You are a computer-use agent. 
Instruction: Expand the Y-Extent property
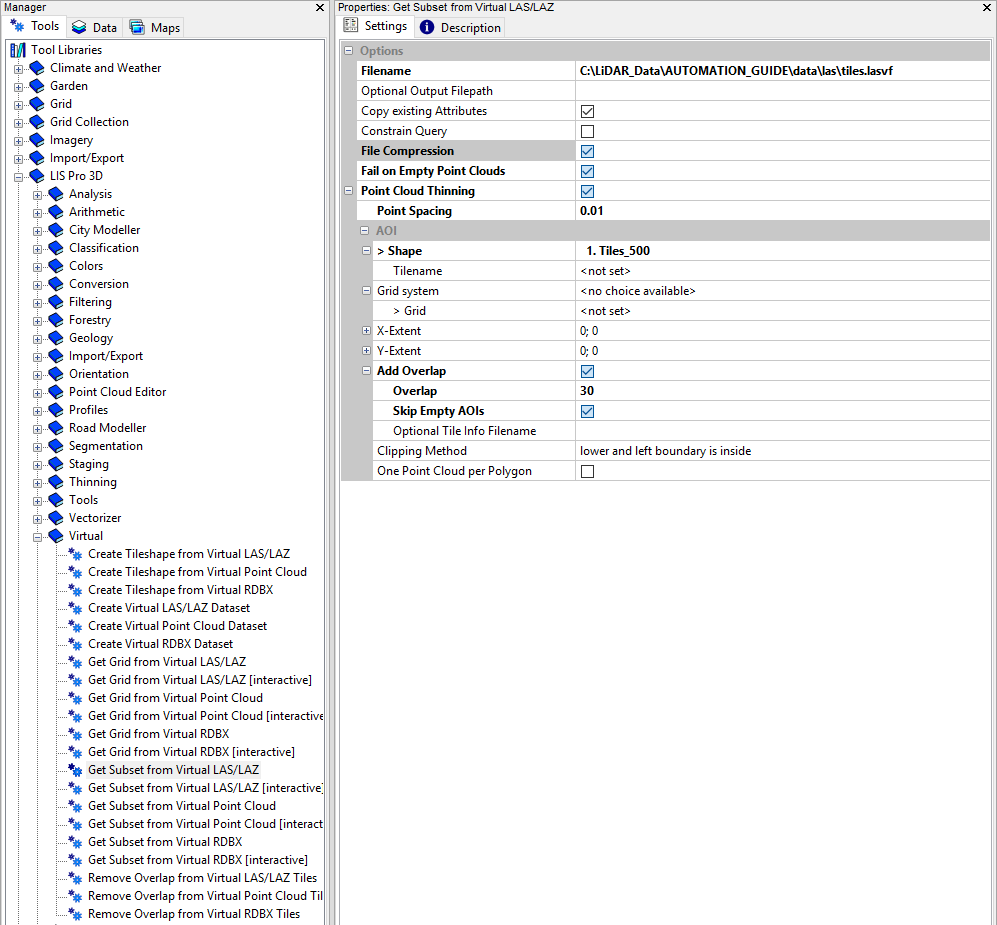click(366, 350)
